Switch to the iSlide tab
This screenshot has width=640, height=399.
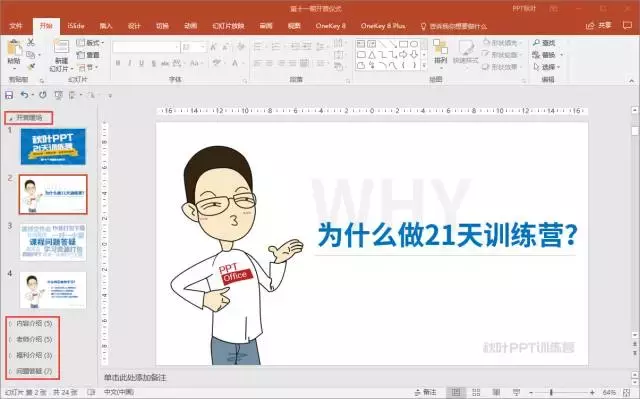tap(76, 26)
